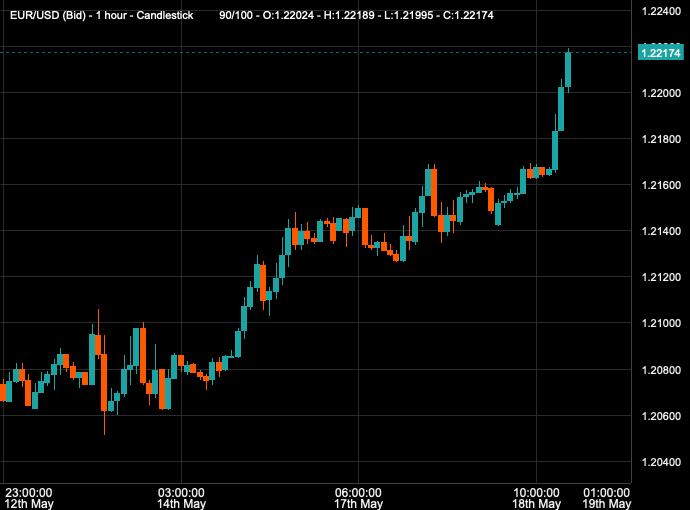The width and height of the screenshot is (690, 510).
Task: Click the OHLC readout O:1.22024 text
Action: tap(288, 15)
